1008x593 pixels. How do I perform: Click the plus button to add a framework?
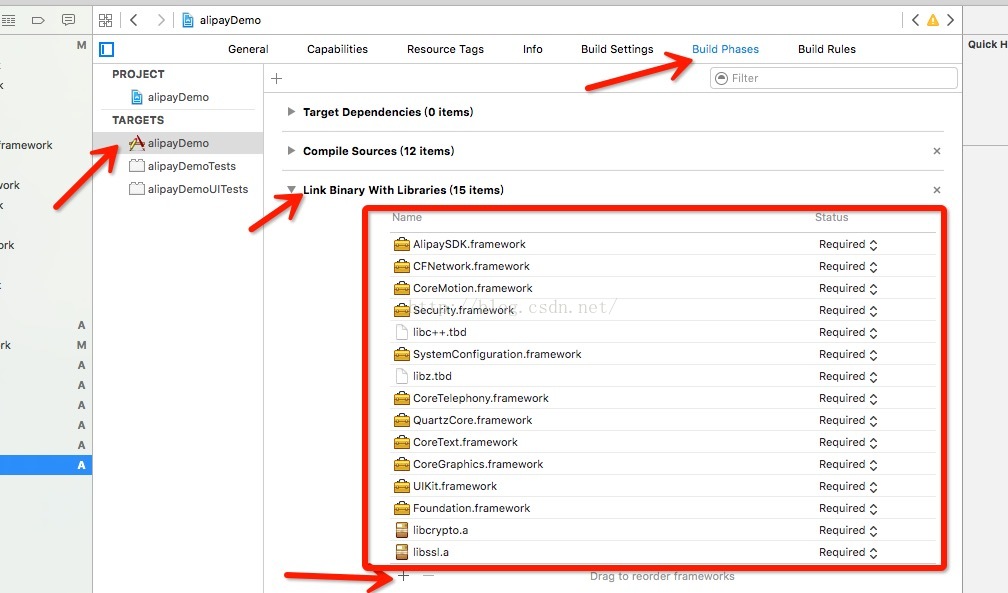click(404, 576)
